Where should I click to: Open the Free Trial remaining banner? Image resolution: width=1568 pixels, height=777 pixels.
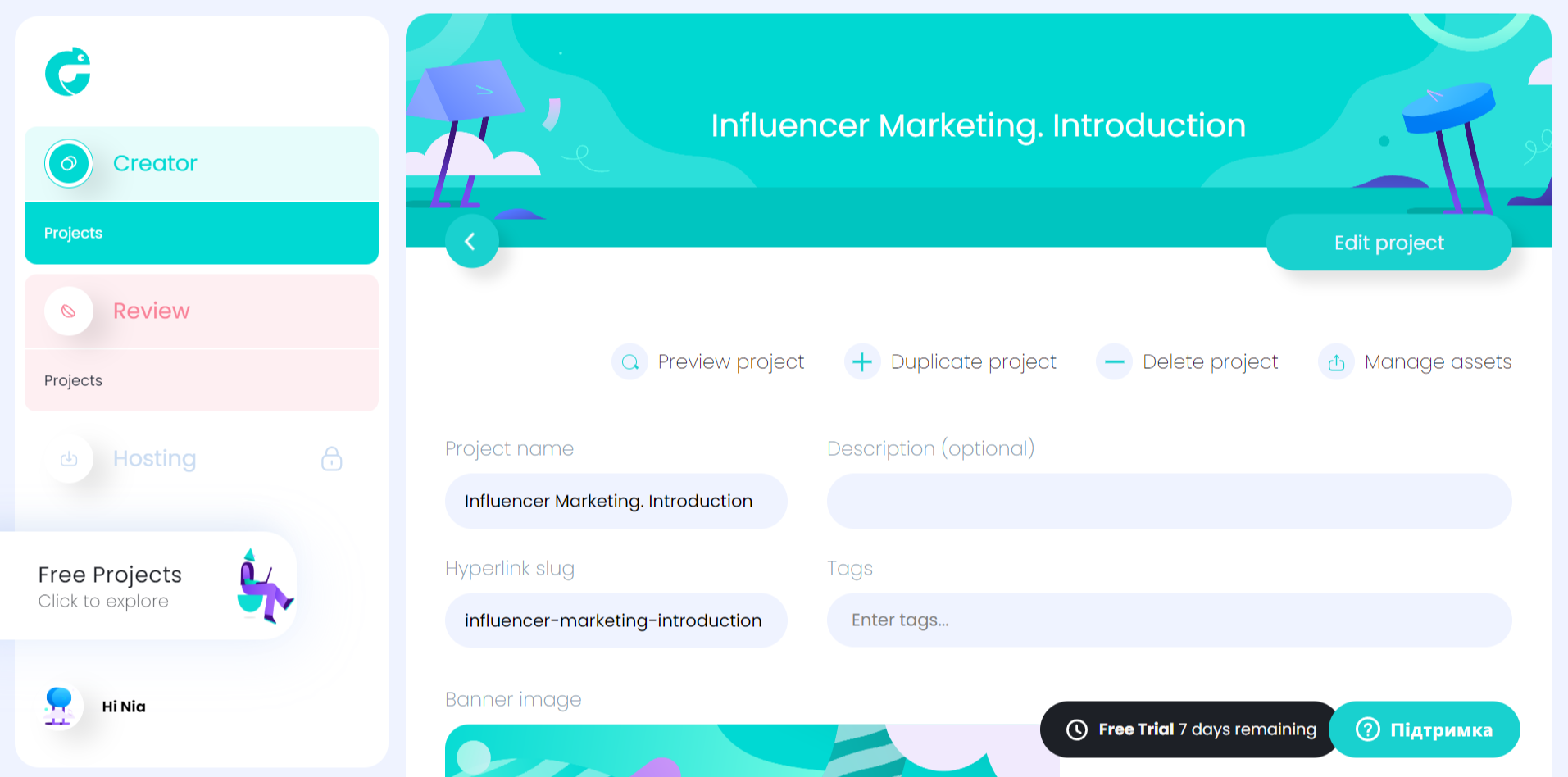1190,729
